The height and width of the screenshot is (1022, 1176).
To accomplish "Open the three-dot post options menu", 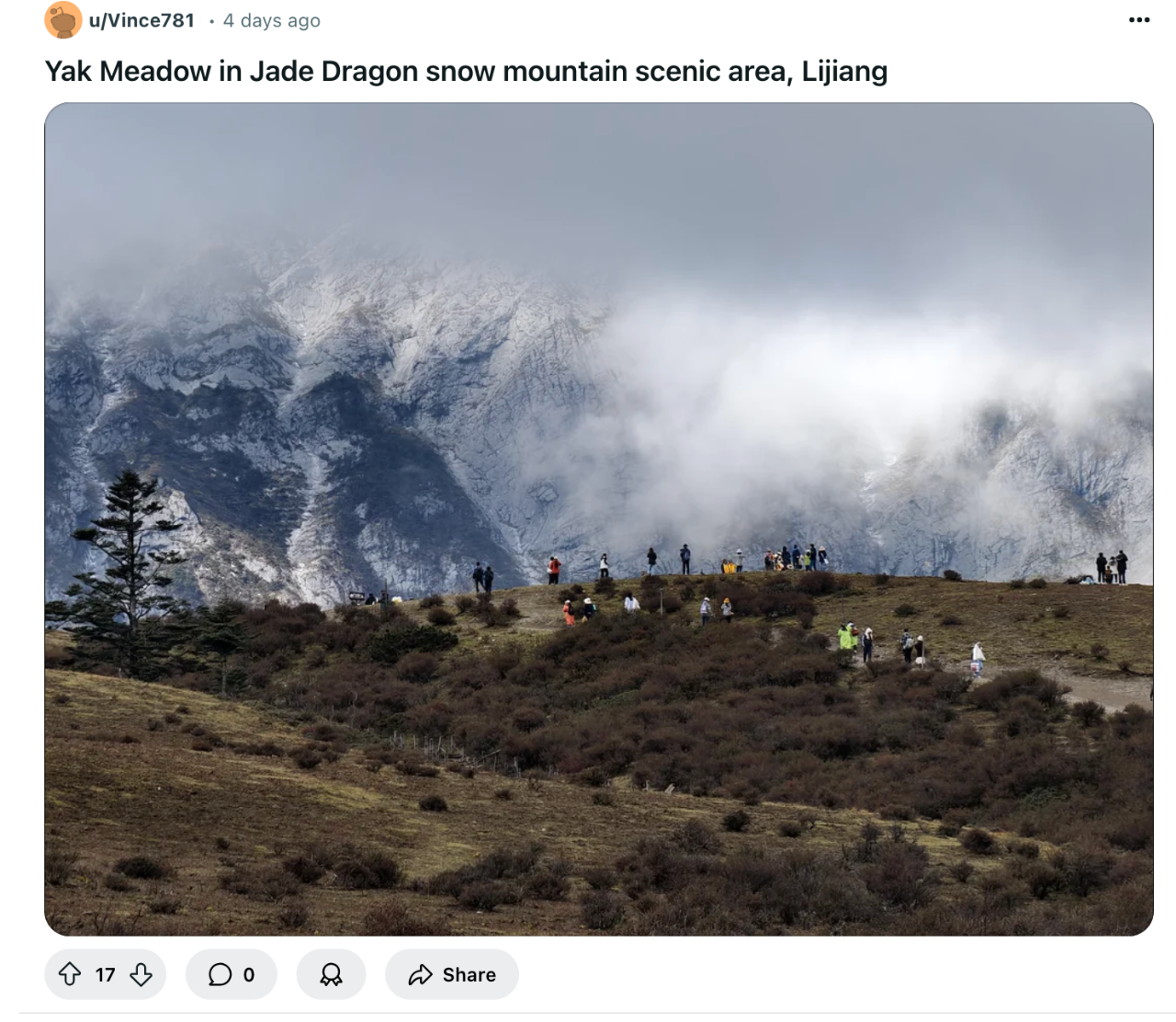I will coord(1139,20).
